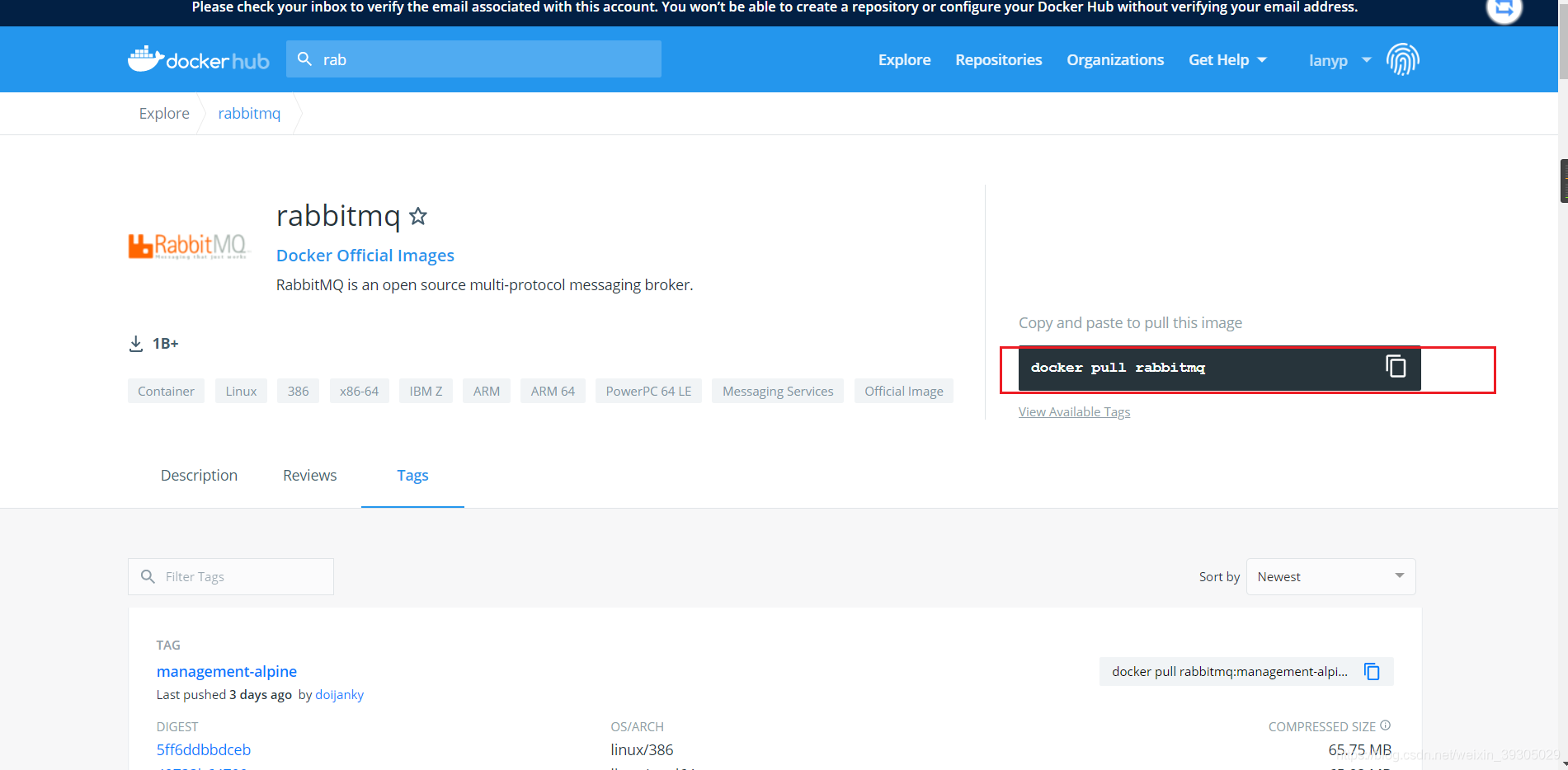
Task: Click the compressed size info icon
Action: [1386, 725]
